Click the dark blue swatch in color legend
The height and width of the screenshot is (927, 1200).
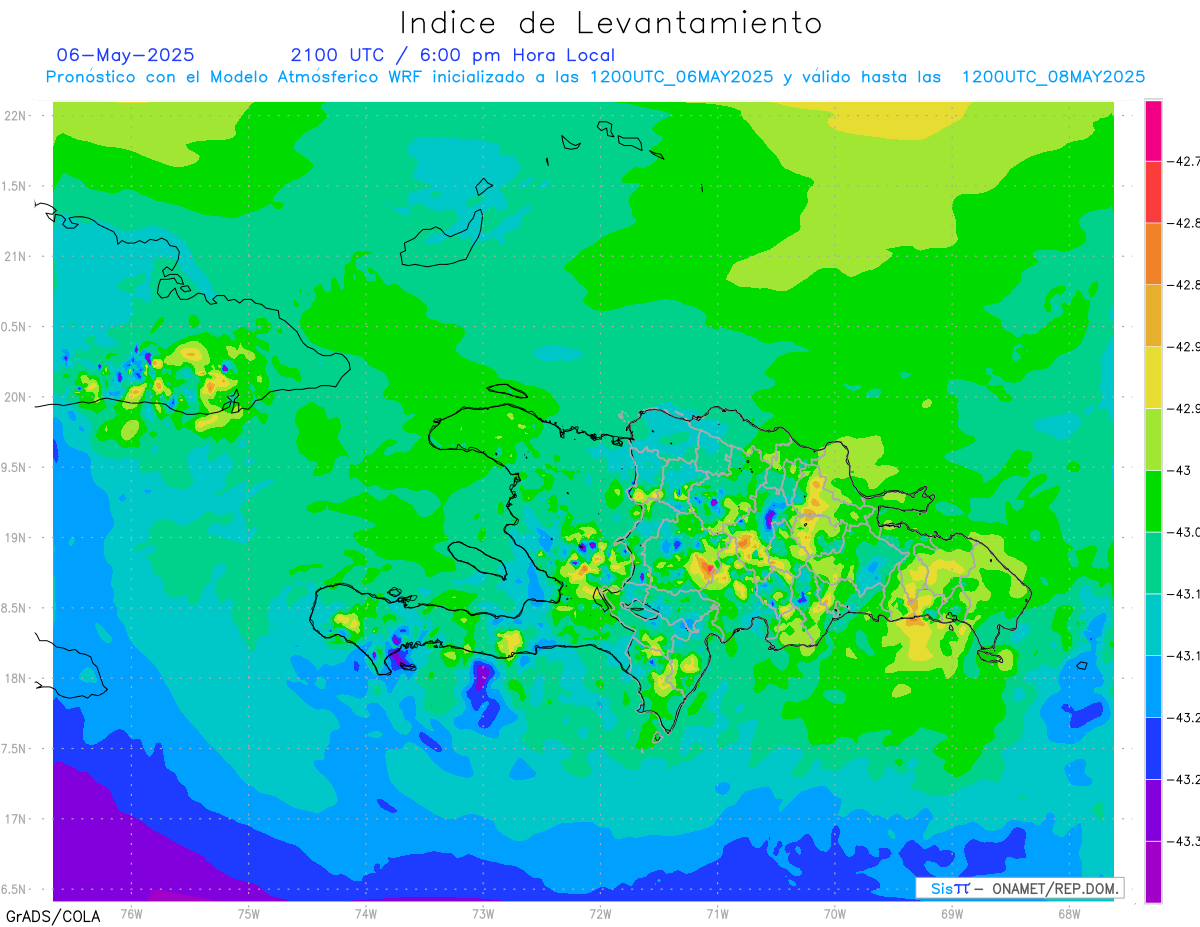1153,748
